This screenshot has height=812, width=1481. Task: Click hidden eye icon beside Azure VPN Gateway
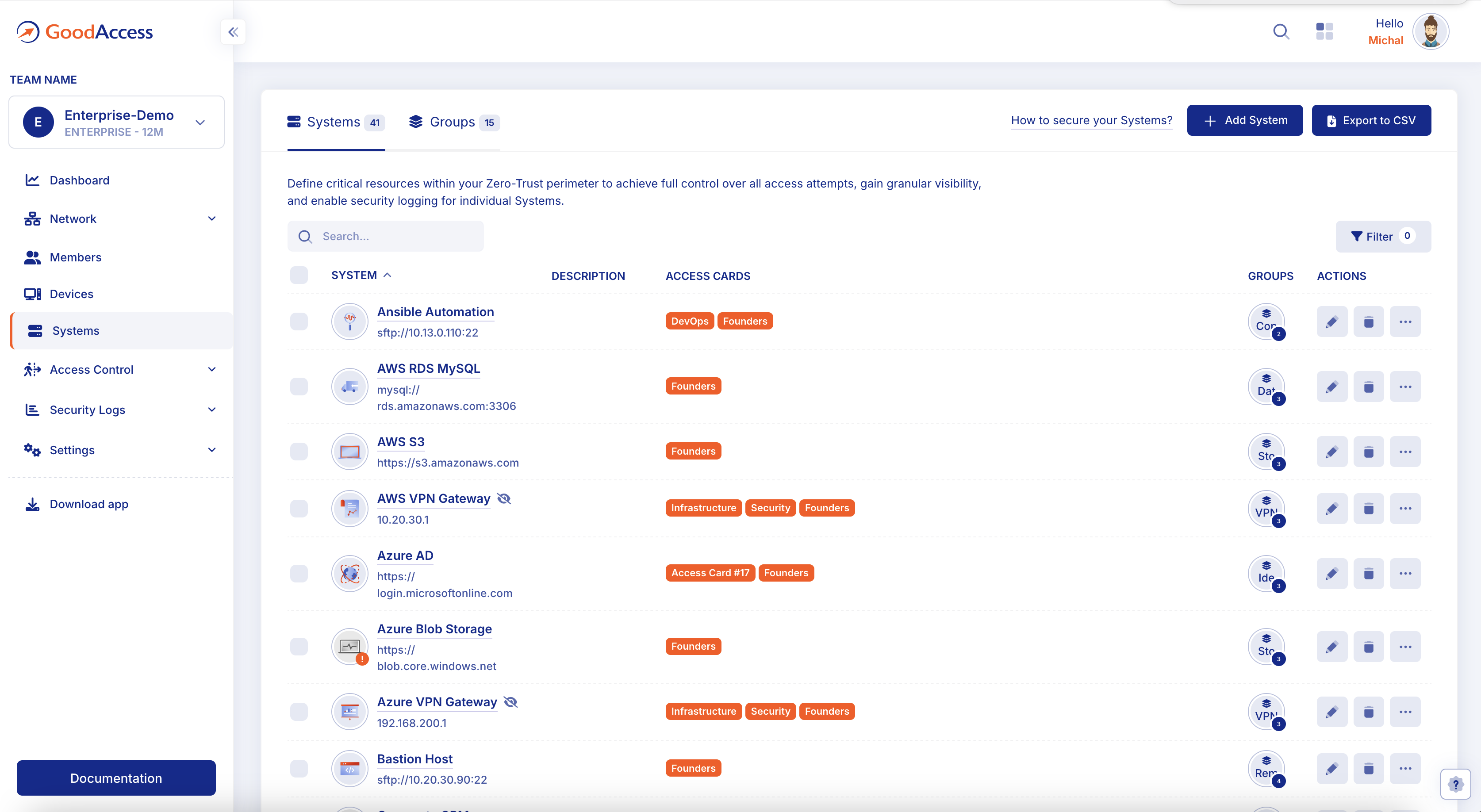coord(510,702)
